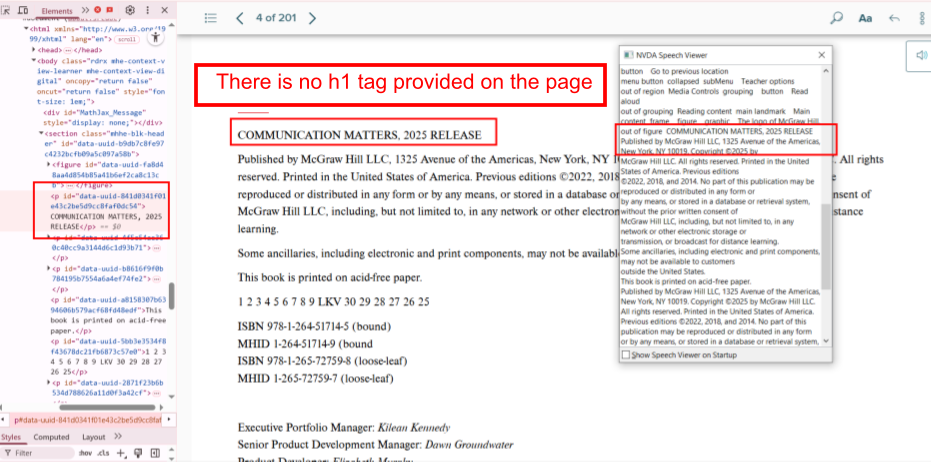The image size is (931, 462).
Task: Click the 'Executive Portfolio Manager: Kilean Kennedy' line
Action: (344, 428)
